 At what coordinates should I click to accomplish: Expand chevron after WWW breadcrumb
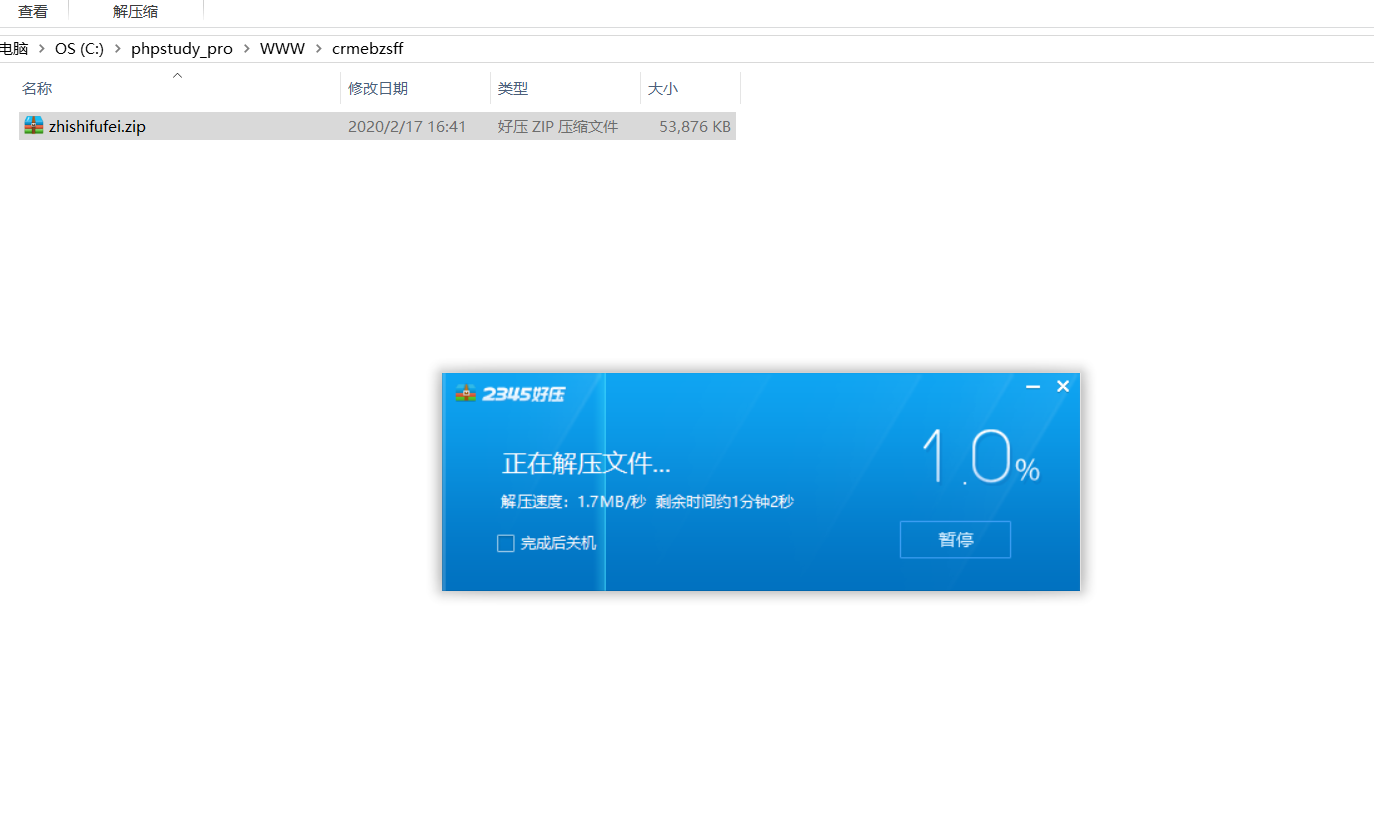click(319, 48)
